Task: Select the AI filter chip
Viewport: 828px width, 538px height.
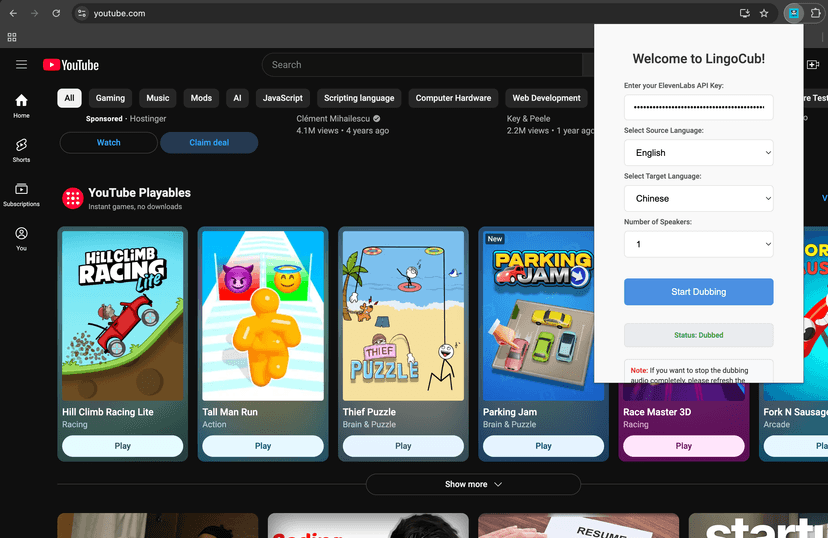Action: 237,98
